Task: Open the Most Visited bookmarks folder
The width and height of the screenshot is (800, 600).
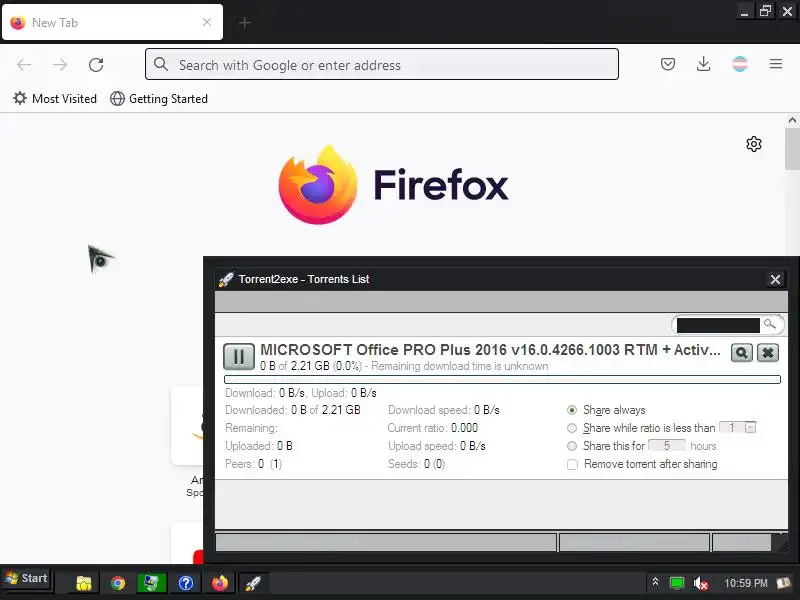Action: [x=55, y=98]
